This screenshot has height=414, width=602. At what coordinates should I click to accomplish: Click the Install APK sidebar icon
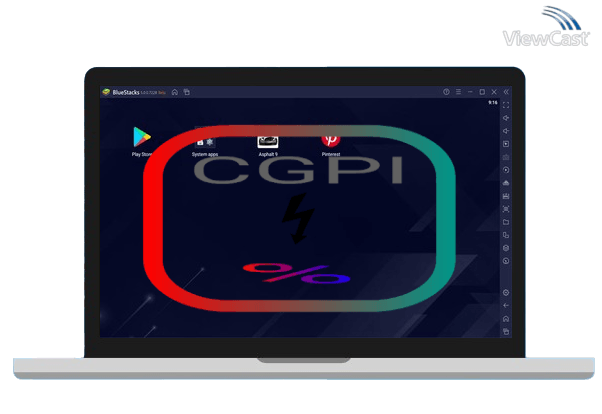(506, 183)
